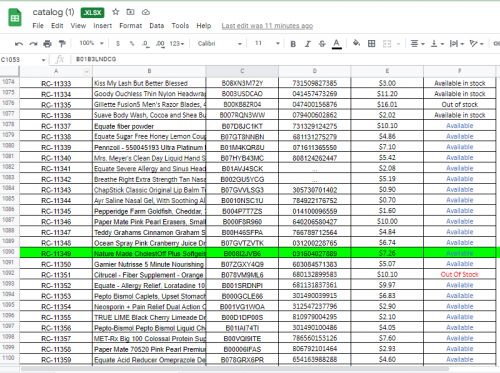
Task: Open the Calibri font dropdown
Action: tap(219, 44)
